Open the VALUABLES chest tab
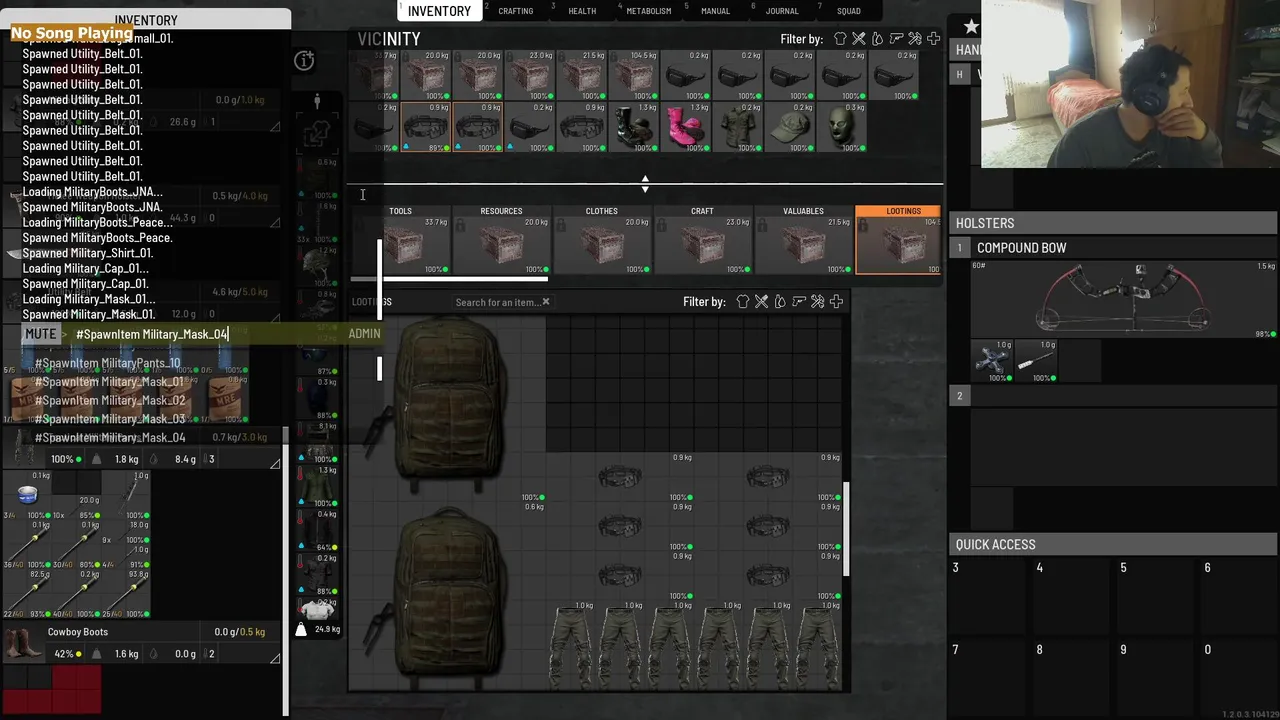1280x720 pixels. pyautogui.click(x=804, y=240)
